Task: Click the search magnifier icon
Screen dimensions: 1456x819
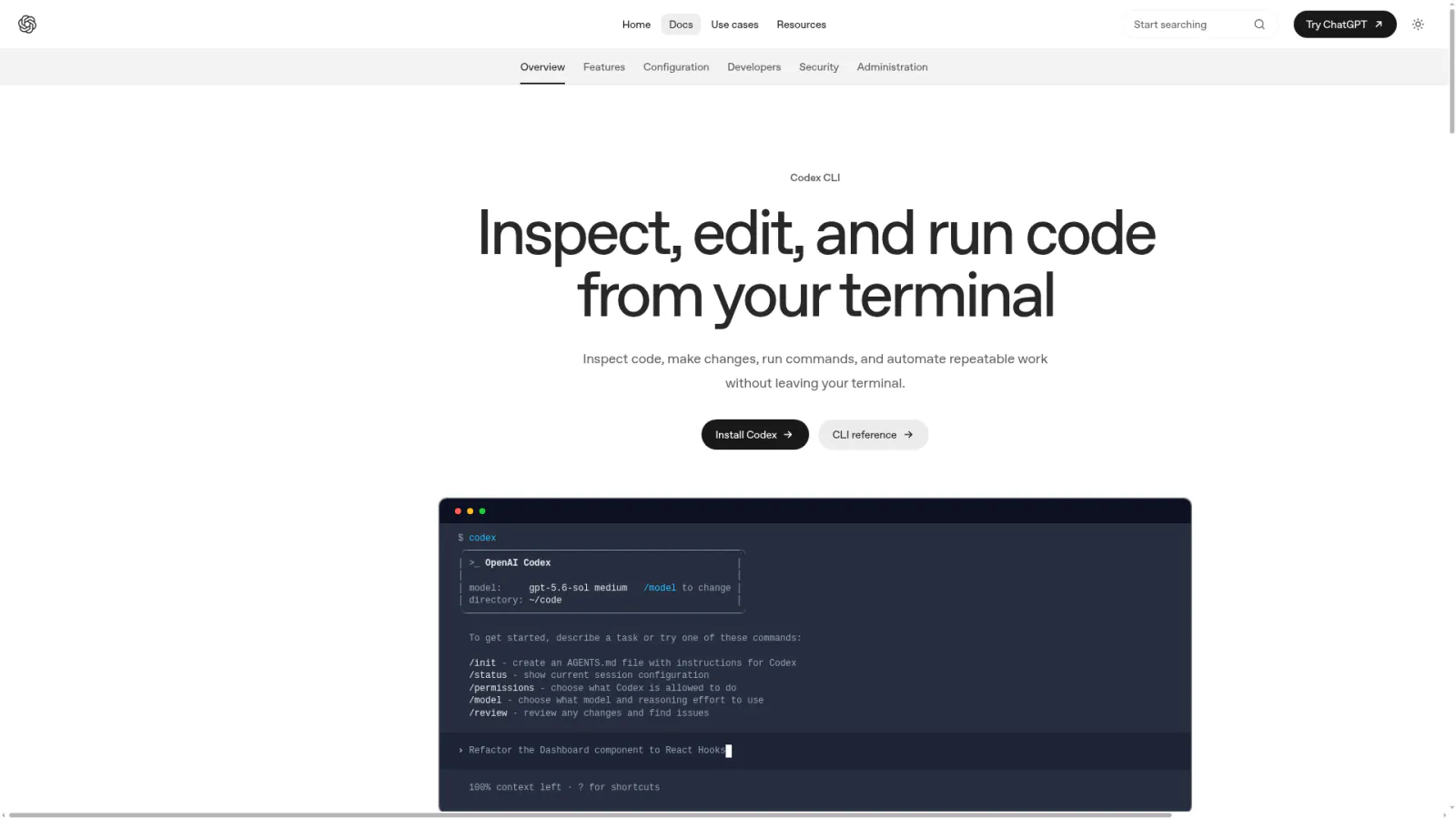Action: click(x=1259, y=25)
